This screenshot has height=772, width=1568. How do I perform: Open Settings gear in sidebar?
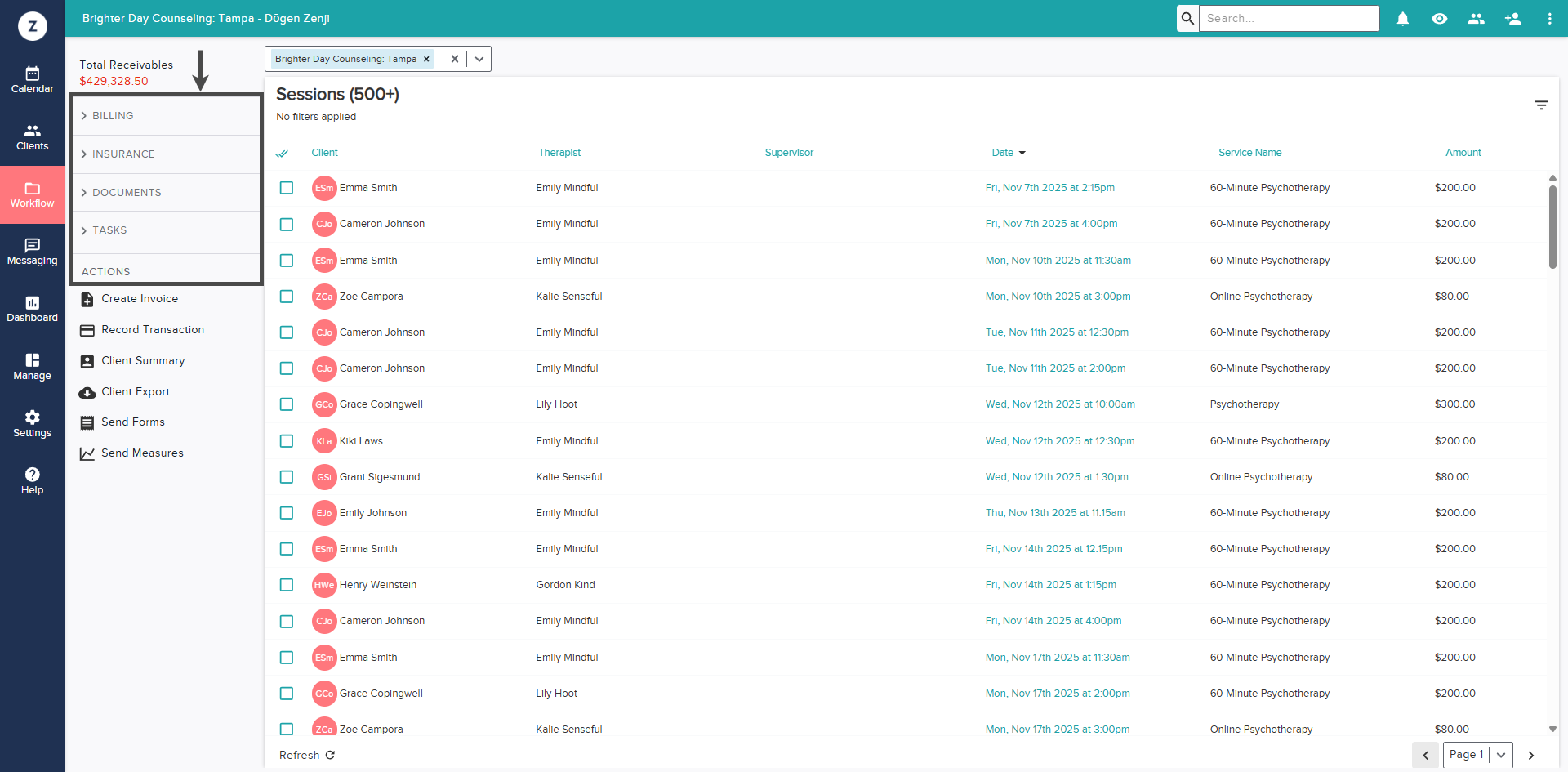[32, 424]
